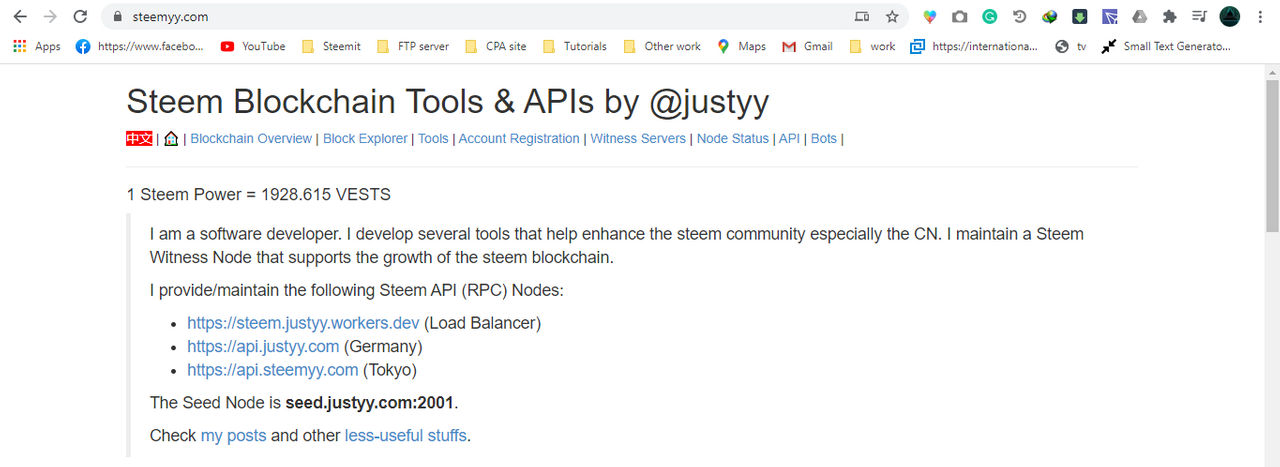Click the '1 Steem Power = 1928.615 VESTS' text
This screenshot has height=467, width=1280.
258,194
